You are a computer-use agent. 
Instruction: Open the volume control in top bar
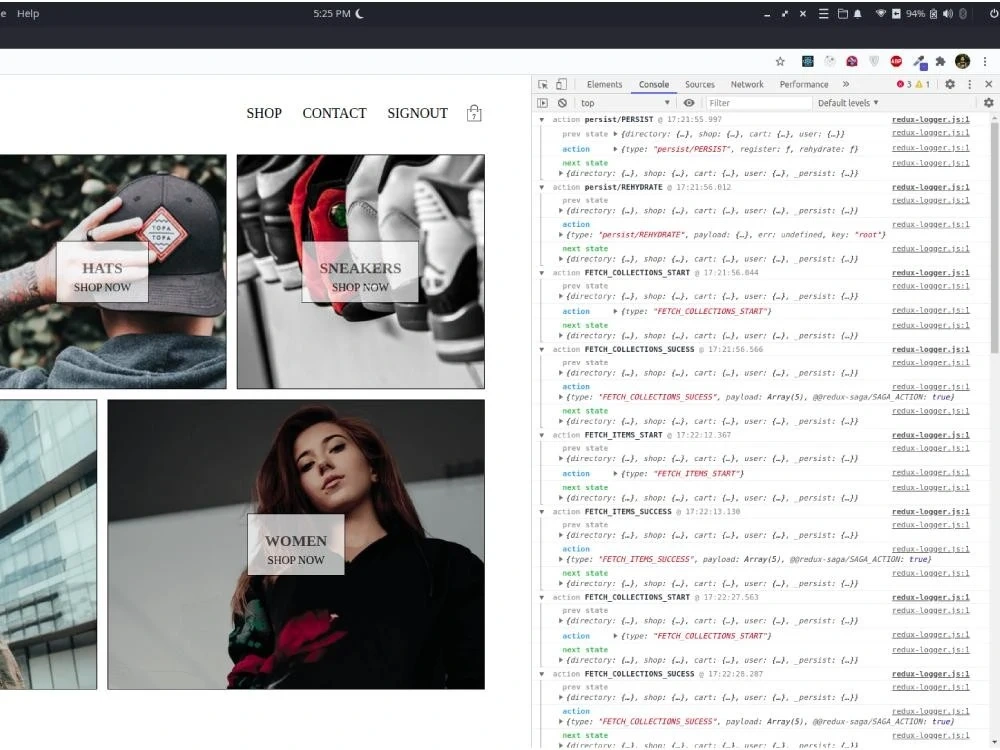pos(948,13)
